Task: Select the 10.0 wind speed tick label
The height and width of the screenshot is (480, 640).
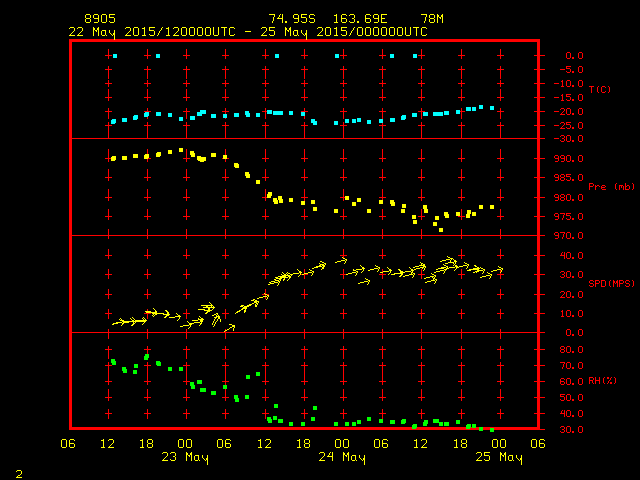Action: [x=571, y=314]
